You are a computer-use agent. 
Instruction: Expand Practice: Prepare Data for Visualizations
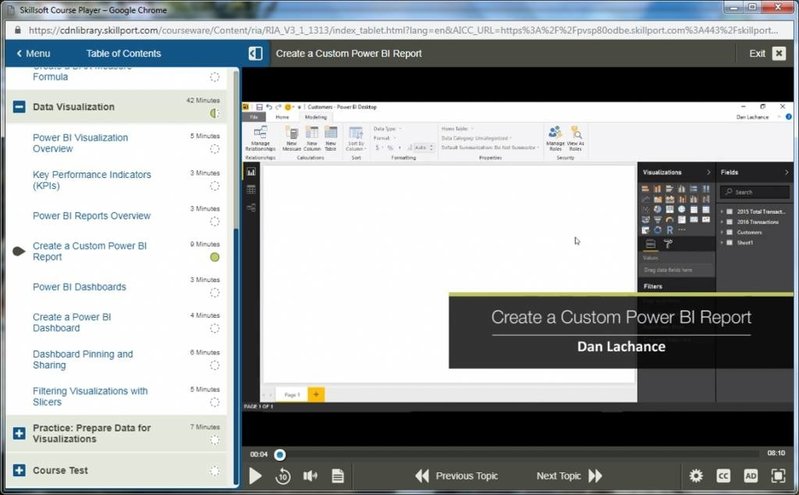(x=19, y=433)
